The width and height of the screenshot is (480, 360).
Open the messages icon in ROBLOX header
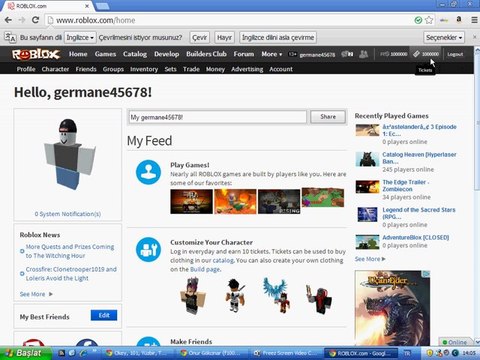[x=347, y=54]
